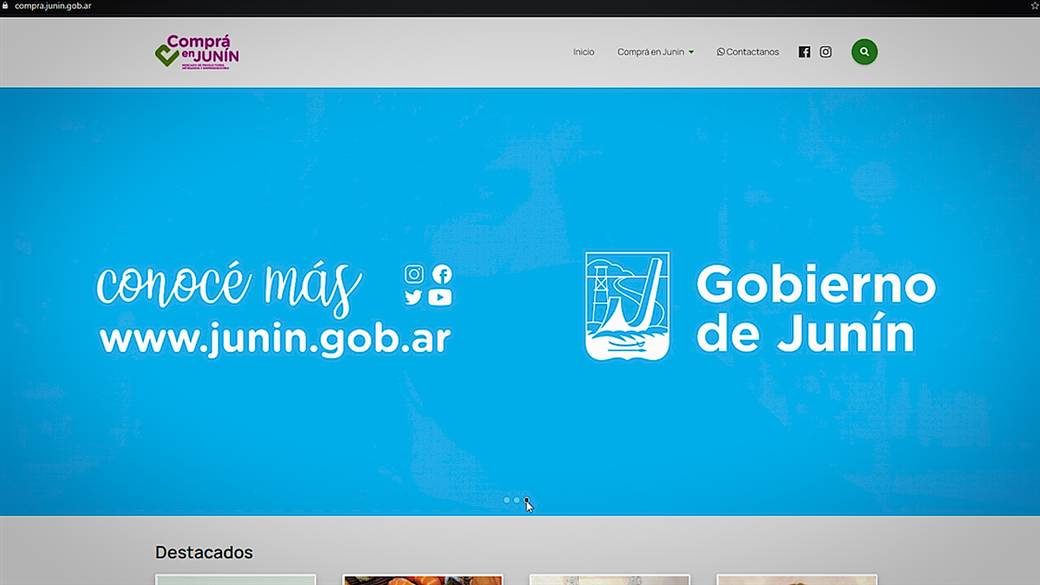Click the www.junin.gob.ar banner text
This screenshot has width=1040, height=585.
click(275, 339)
